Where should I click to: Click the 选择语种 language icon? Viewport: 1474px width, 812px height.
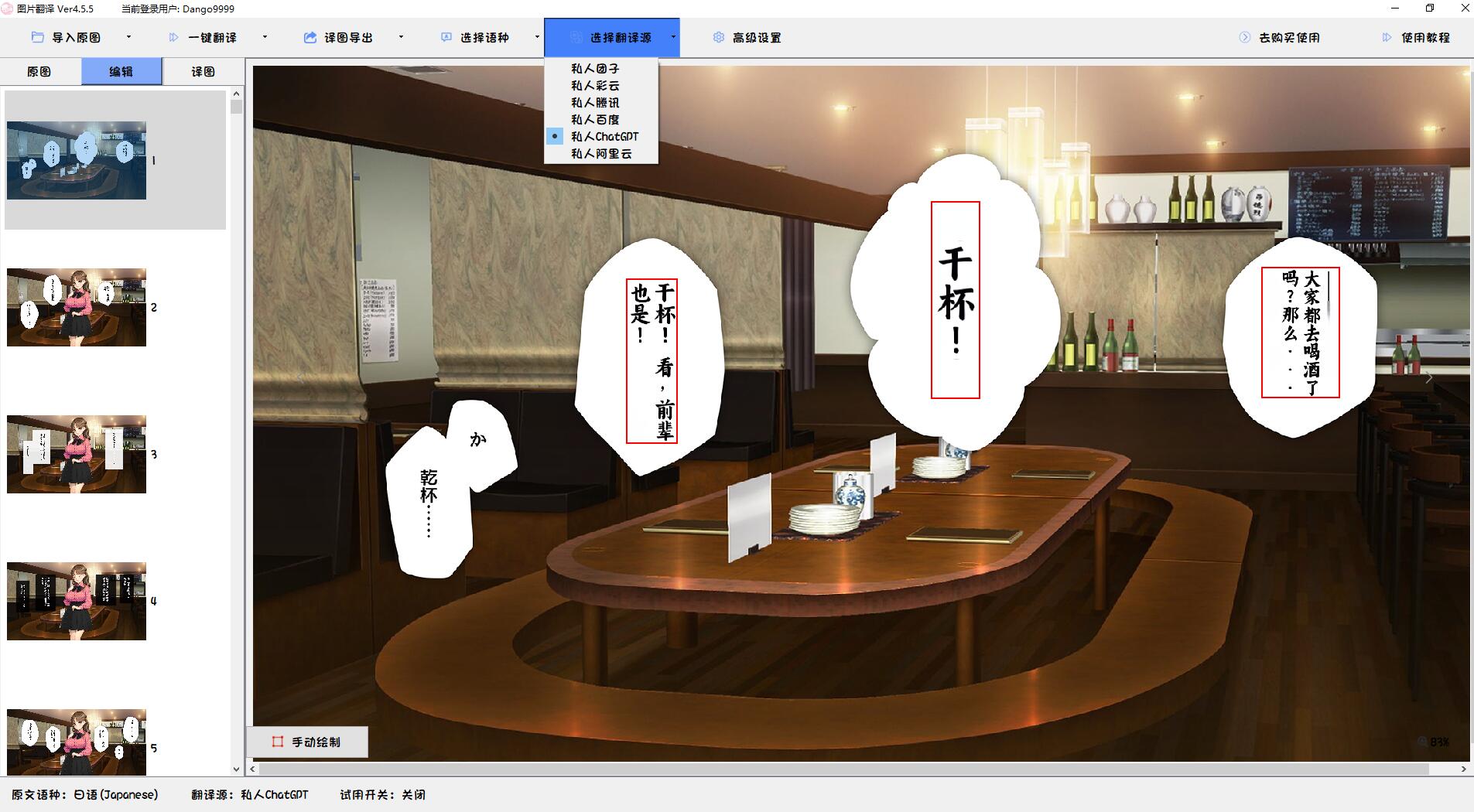pos(446,37)
